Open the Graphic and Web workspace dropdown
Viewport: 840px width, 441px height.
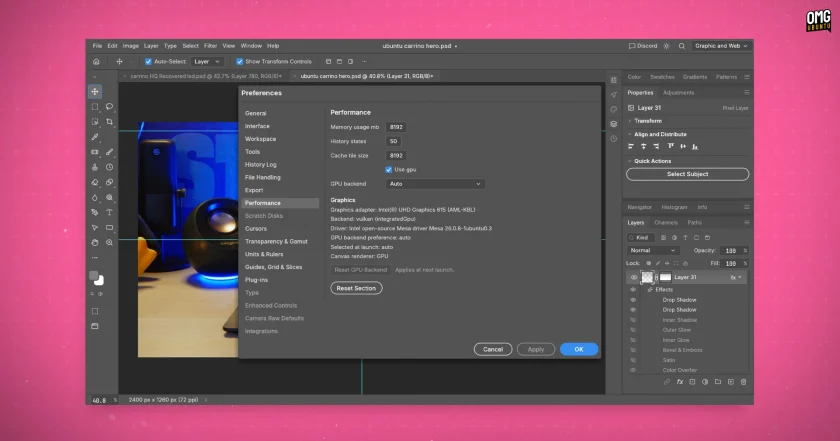[721, 46]
